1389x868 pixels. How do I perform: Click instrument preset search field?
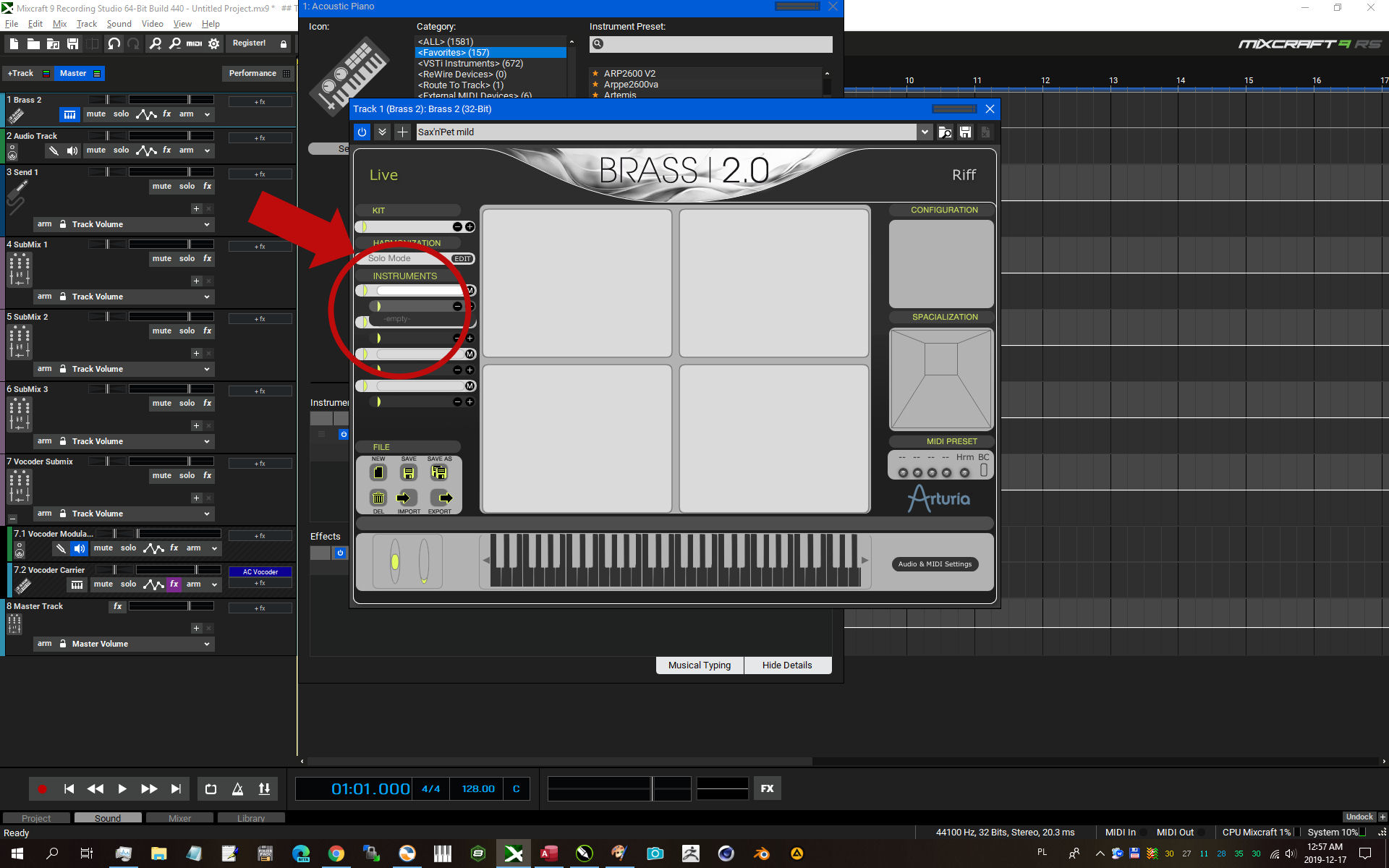[x=711, y=44]
